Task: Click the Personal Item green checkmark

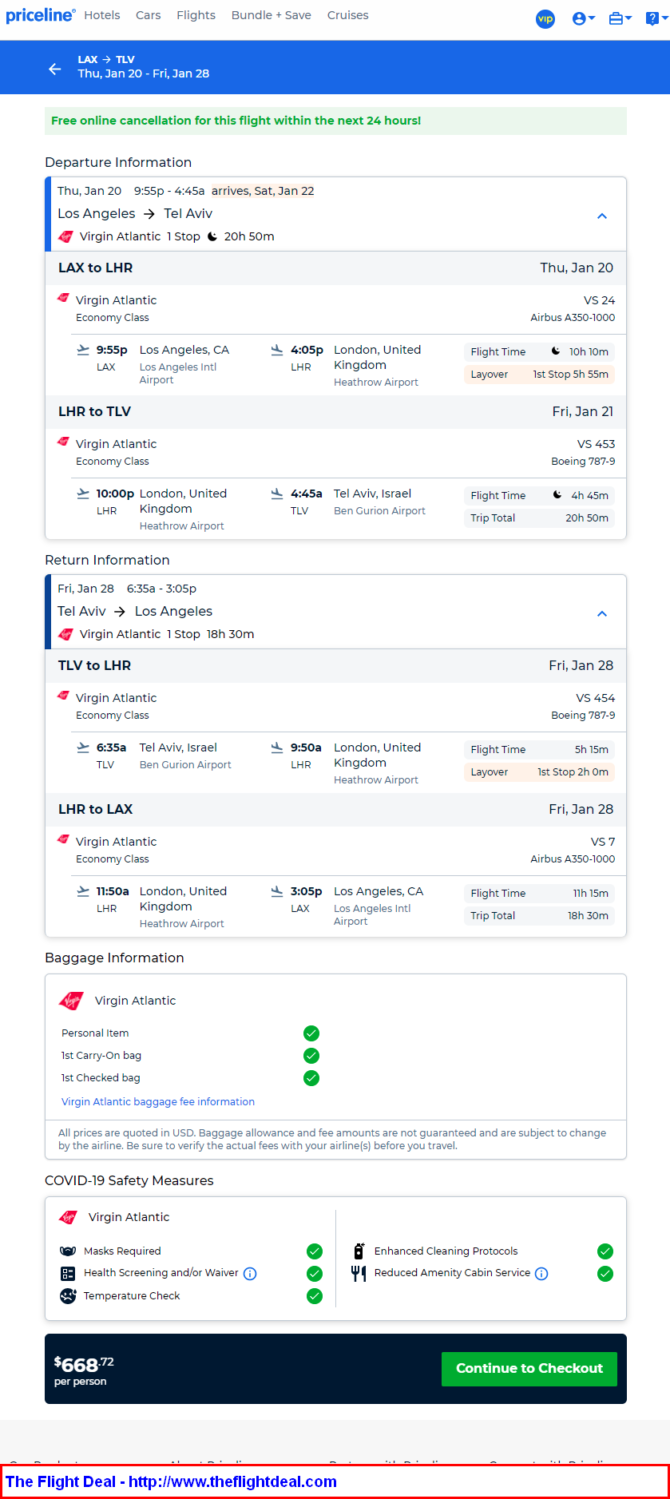Action: (x=311, y=1033)
